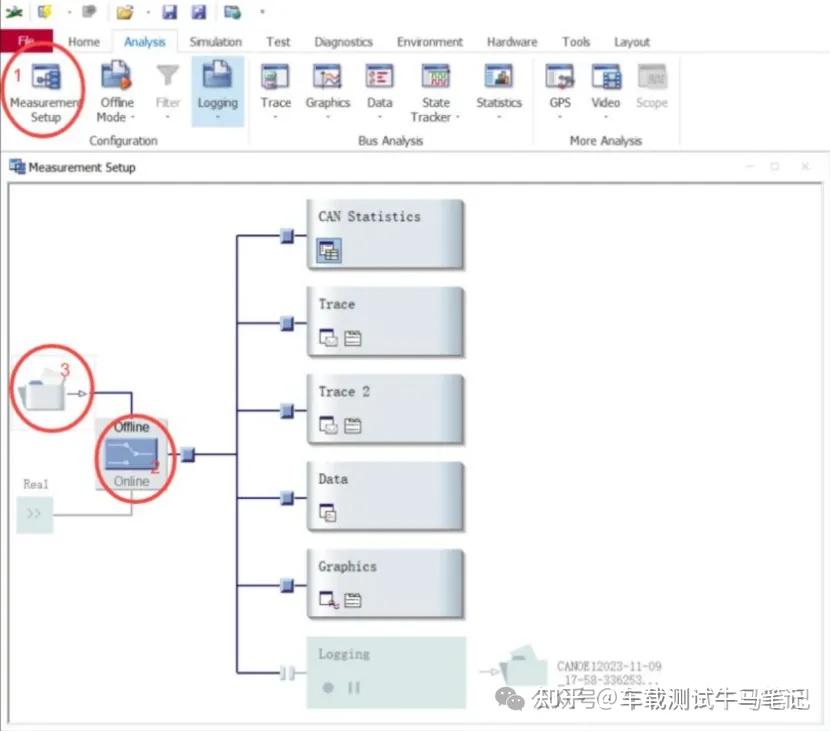The height and width of the screenshot is (732, 831).
Task: Click the hot spot square before the CAN Statistics block
Action: pyautogui.click(x=287, y=235)
